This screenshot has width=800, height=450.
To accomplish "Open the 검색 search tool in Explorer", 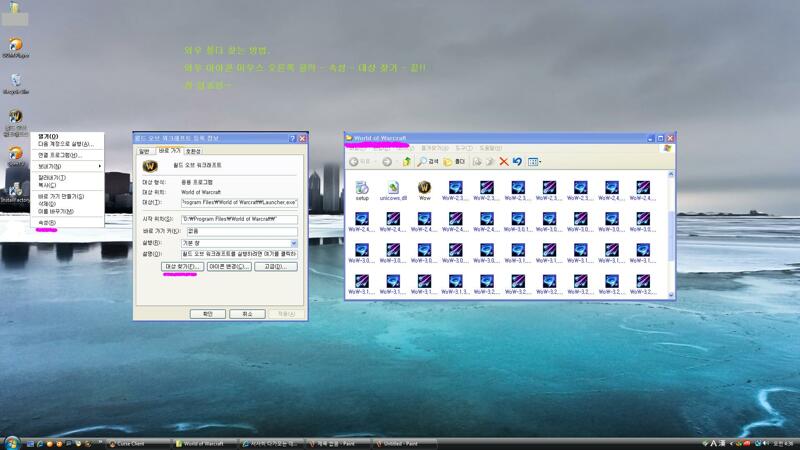I will click(x=428, y=162).
